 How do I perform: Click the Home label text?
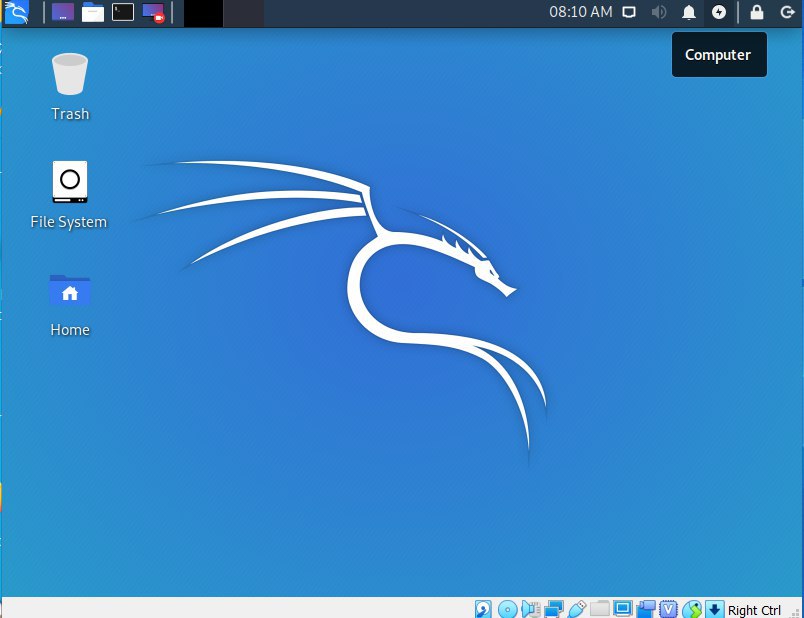70,330
